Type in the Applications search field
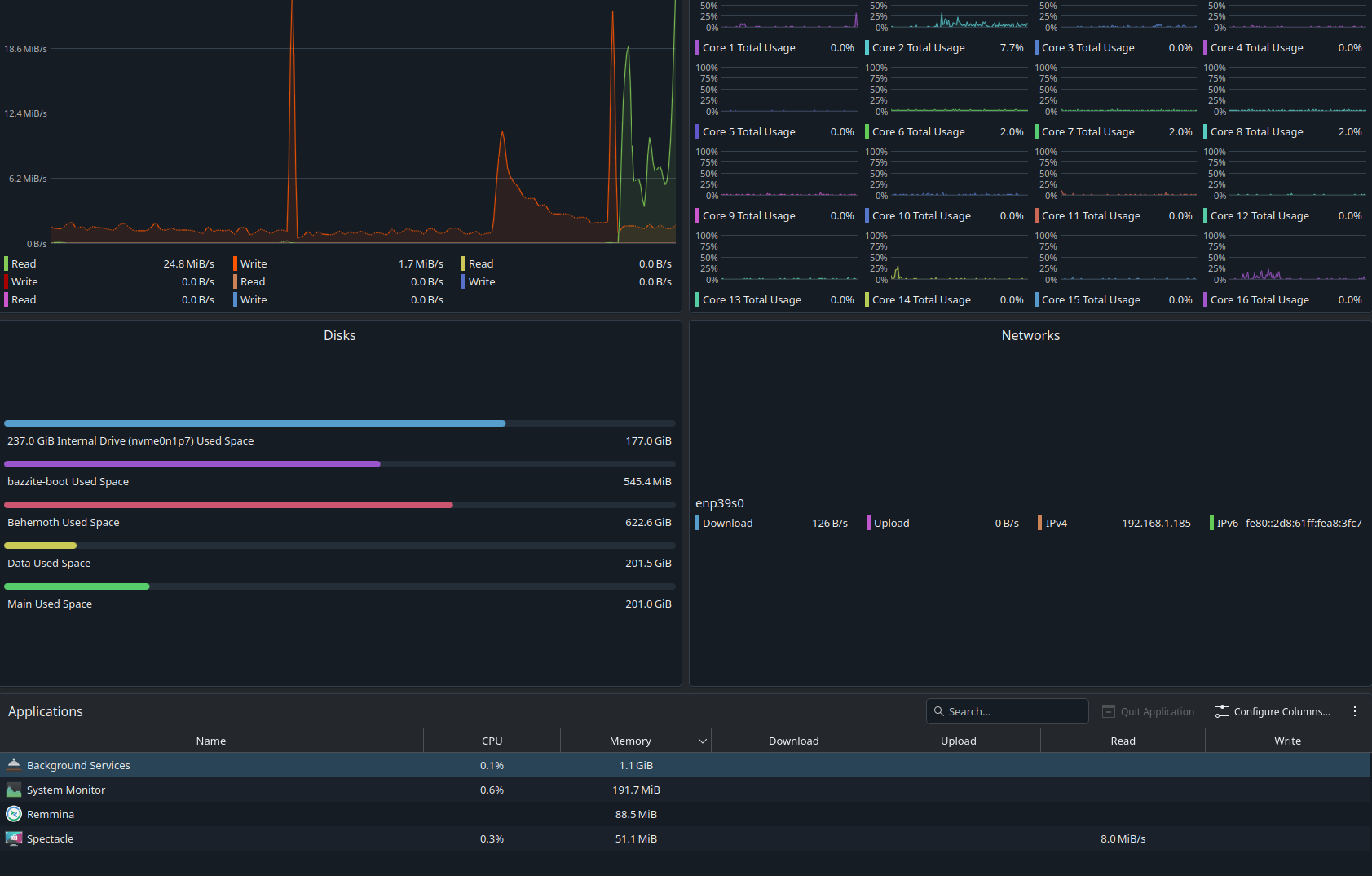This screenshot has width=1372, height=876. pos(1014,711)
